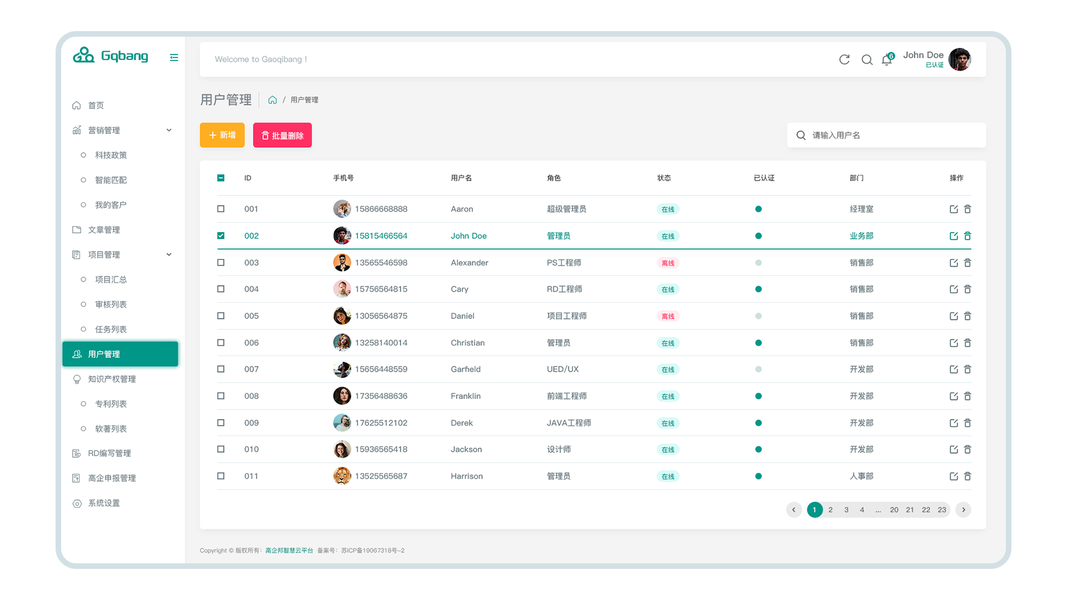The image size is (1067, 600).
Task: Click the red 批量删除 button
Action: click(x=282, y=135)
